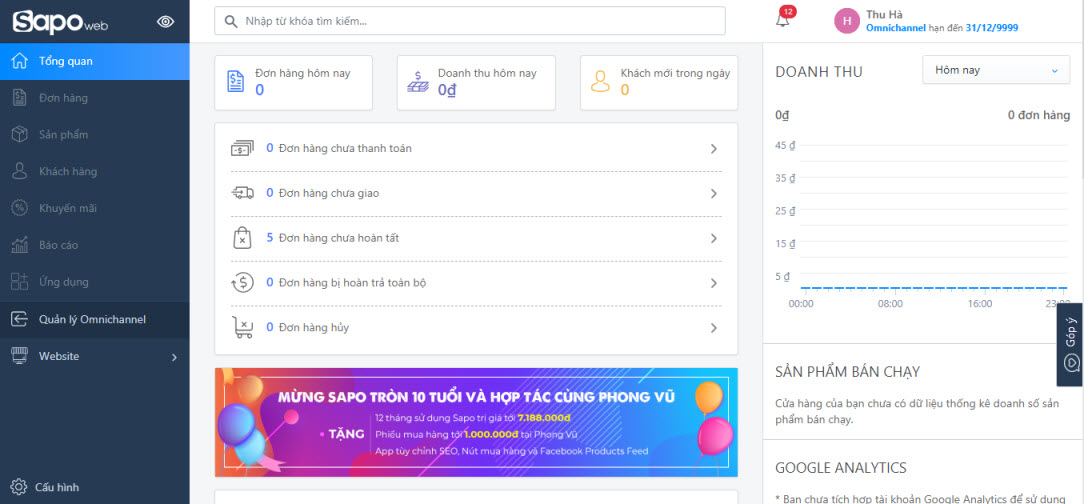Expand Đơn hàng chưa hoàn tất chevron
Image resolution: width=1084 pixels, height=504 pixels.
[x=714, y=239]
